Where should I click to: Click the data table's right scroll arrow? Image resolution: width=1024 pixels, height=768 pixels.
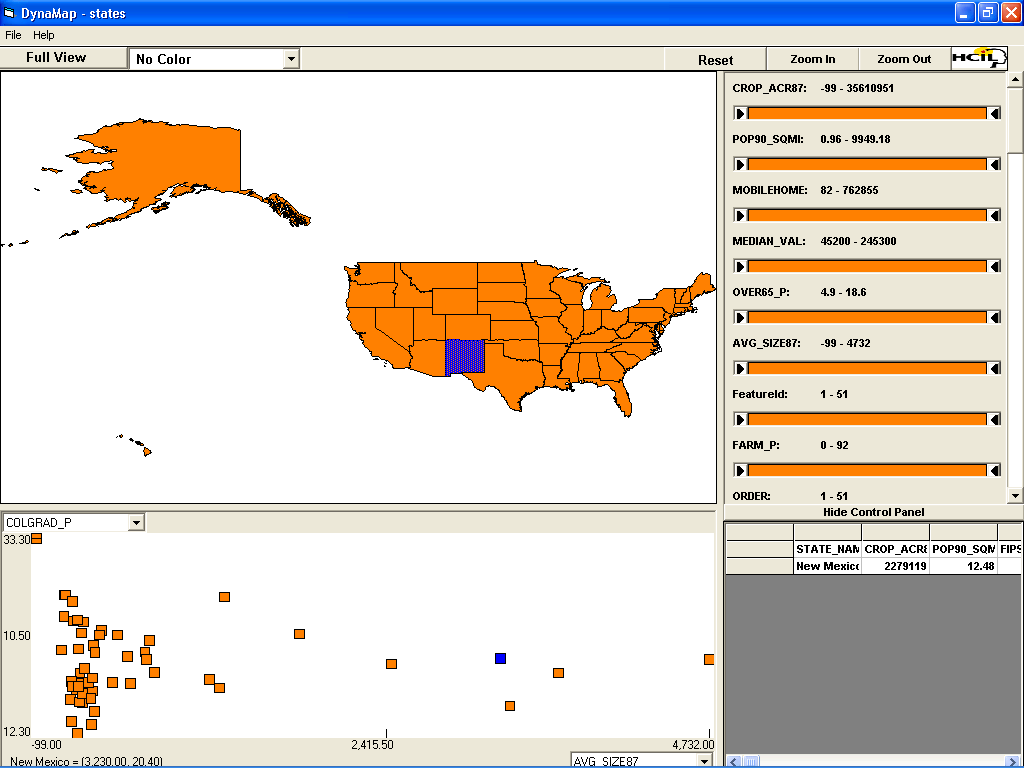pos(1013,761)
